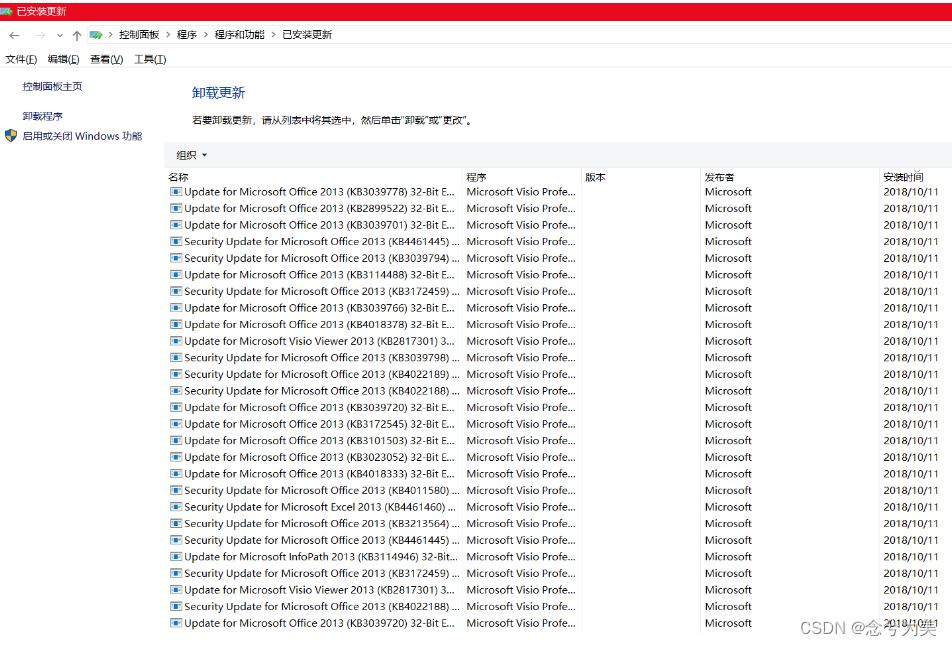Go back using the back arrow
The image size is (952, 646).
pos(15,35)
